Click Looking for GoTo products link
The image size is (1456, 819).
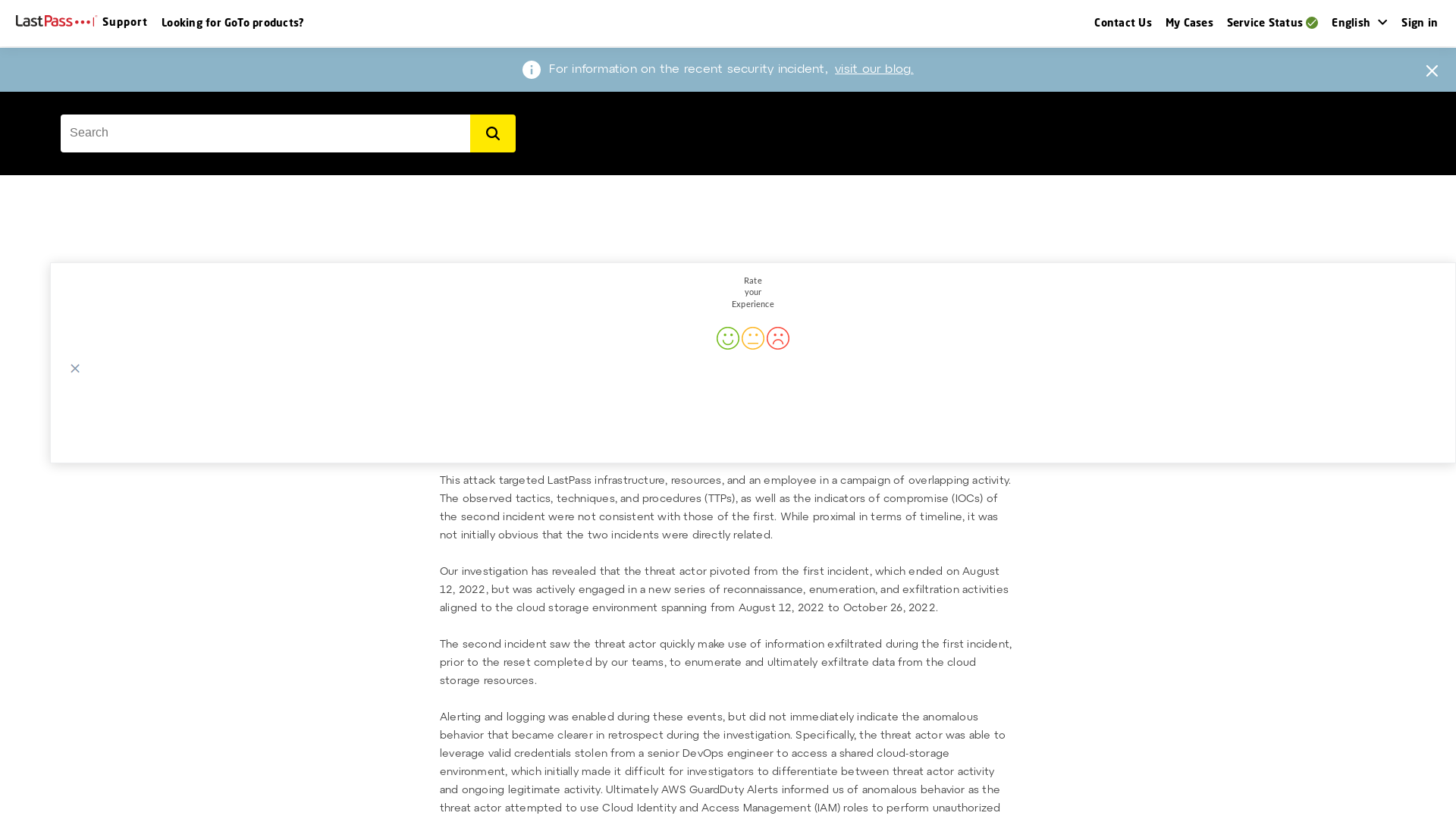point(232,22)
